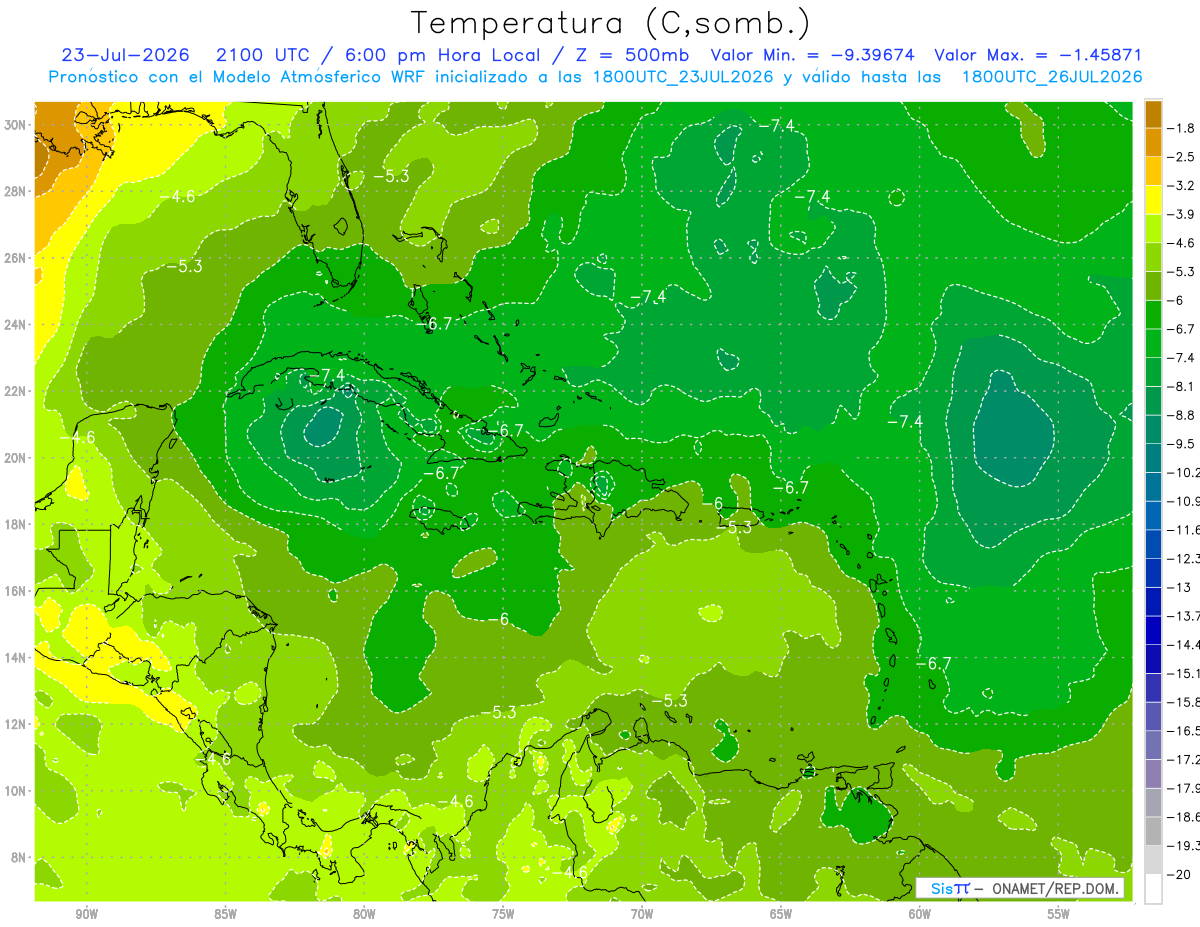Pick the teal swatch between -9.5 and -10.2
Screen dimensions: 1200x927
(1153, 458)
